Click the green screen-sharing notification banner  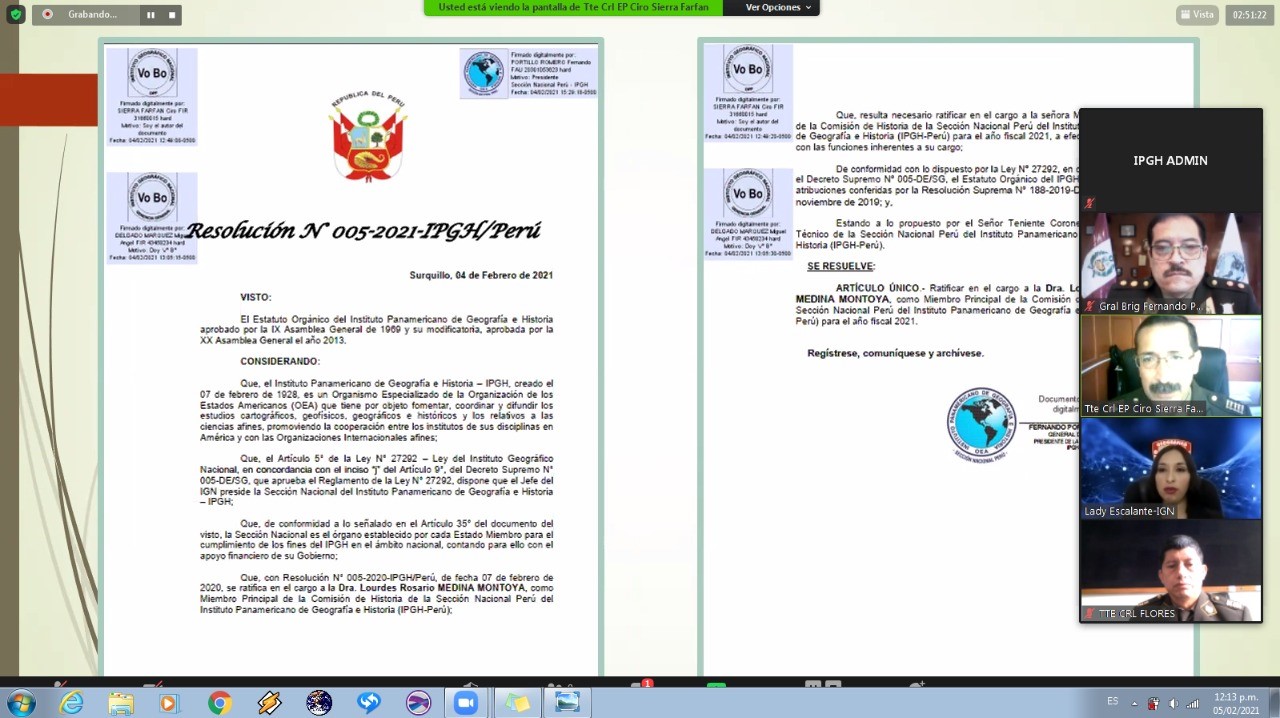pos(573,8)
